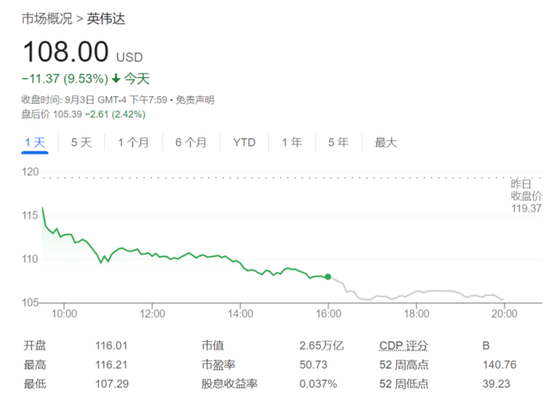
Task: Click the CDP 评分 label link
Action: 403,346
